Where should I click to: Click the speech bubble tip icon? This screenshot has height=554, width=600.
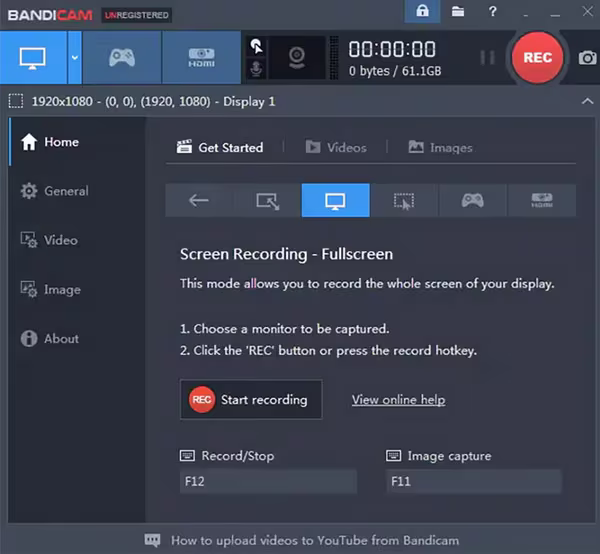[152, 540]
